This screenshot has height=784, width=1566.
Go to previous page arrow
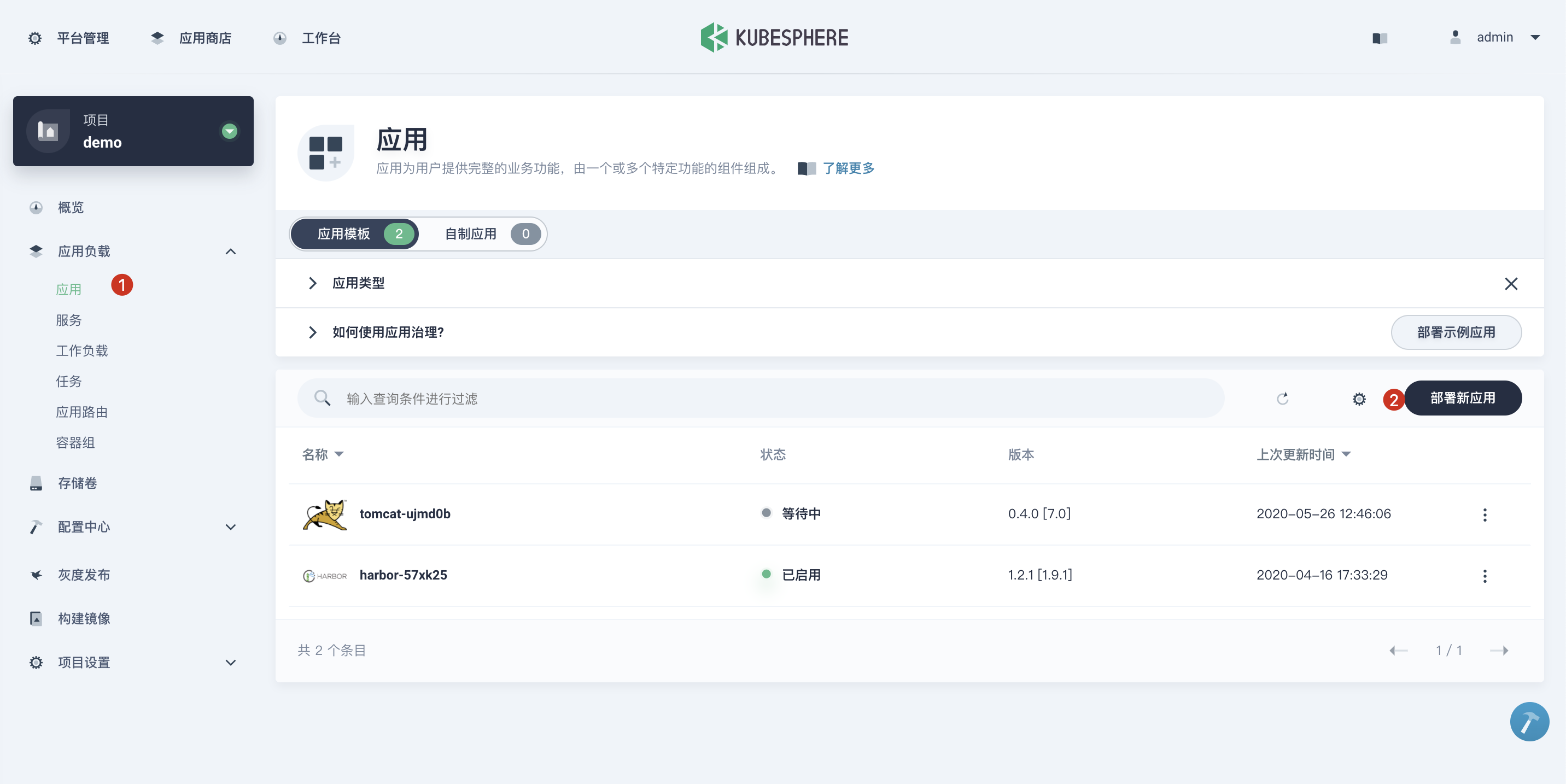click(1398, 650)
